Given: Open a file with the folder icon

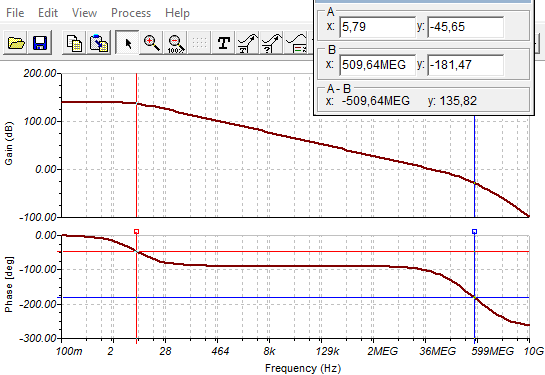Looking at the screenshot, I should [16, 43].
